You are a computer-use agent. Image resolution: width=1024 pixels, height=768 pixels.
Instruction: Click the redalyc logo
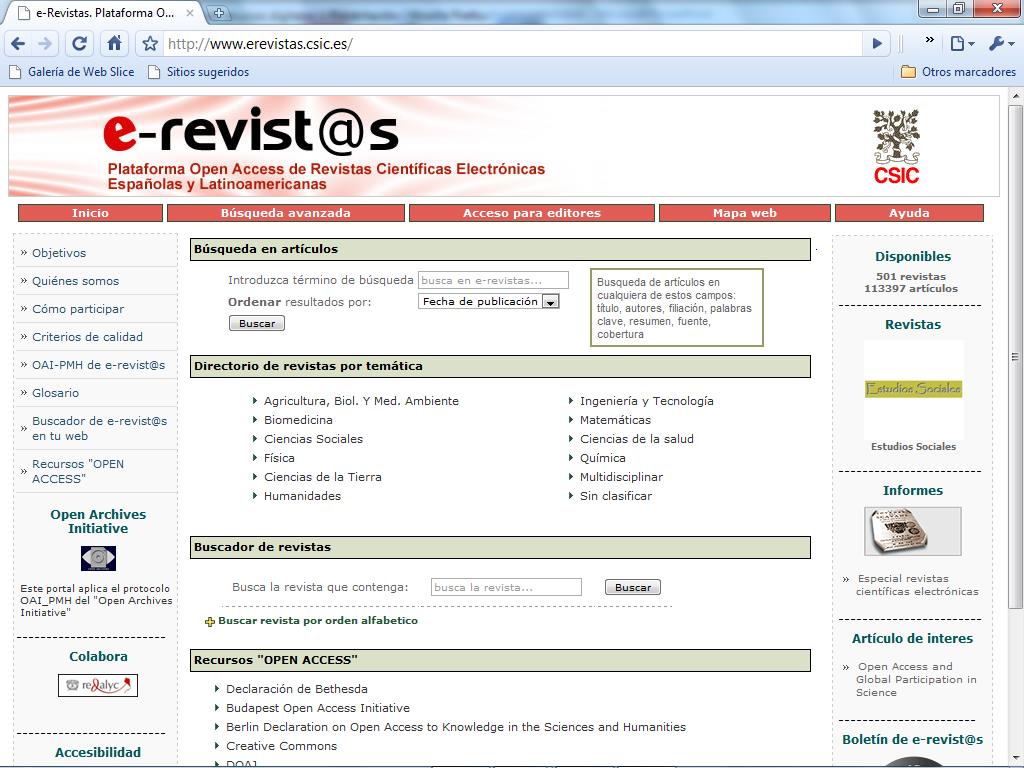pos(98,685)
